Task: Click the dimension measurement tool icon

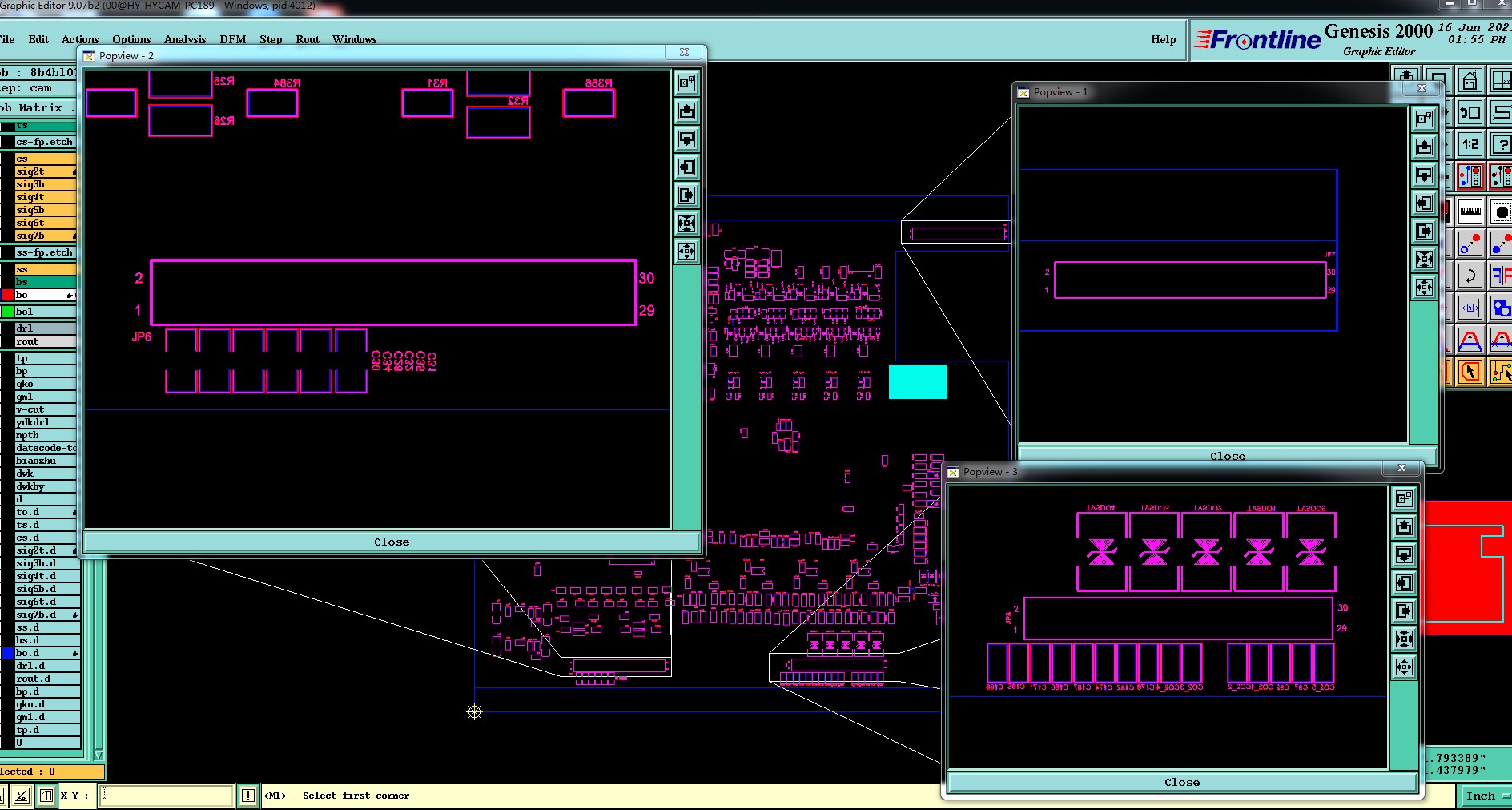Action: click(x=1470, y=308)
